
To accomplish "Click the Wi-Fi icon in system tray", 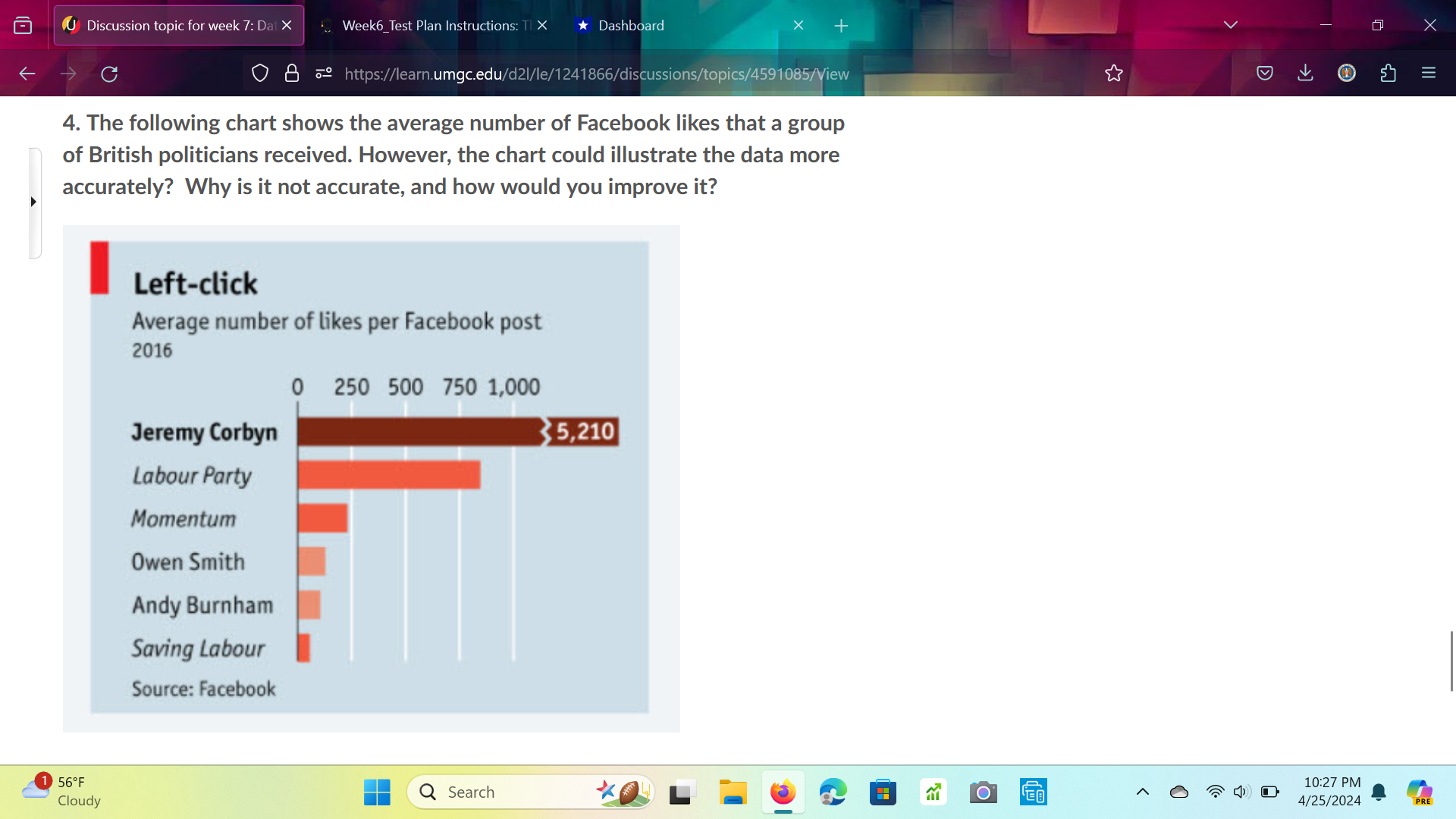I will click(1215, 792).
